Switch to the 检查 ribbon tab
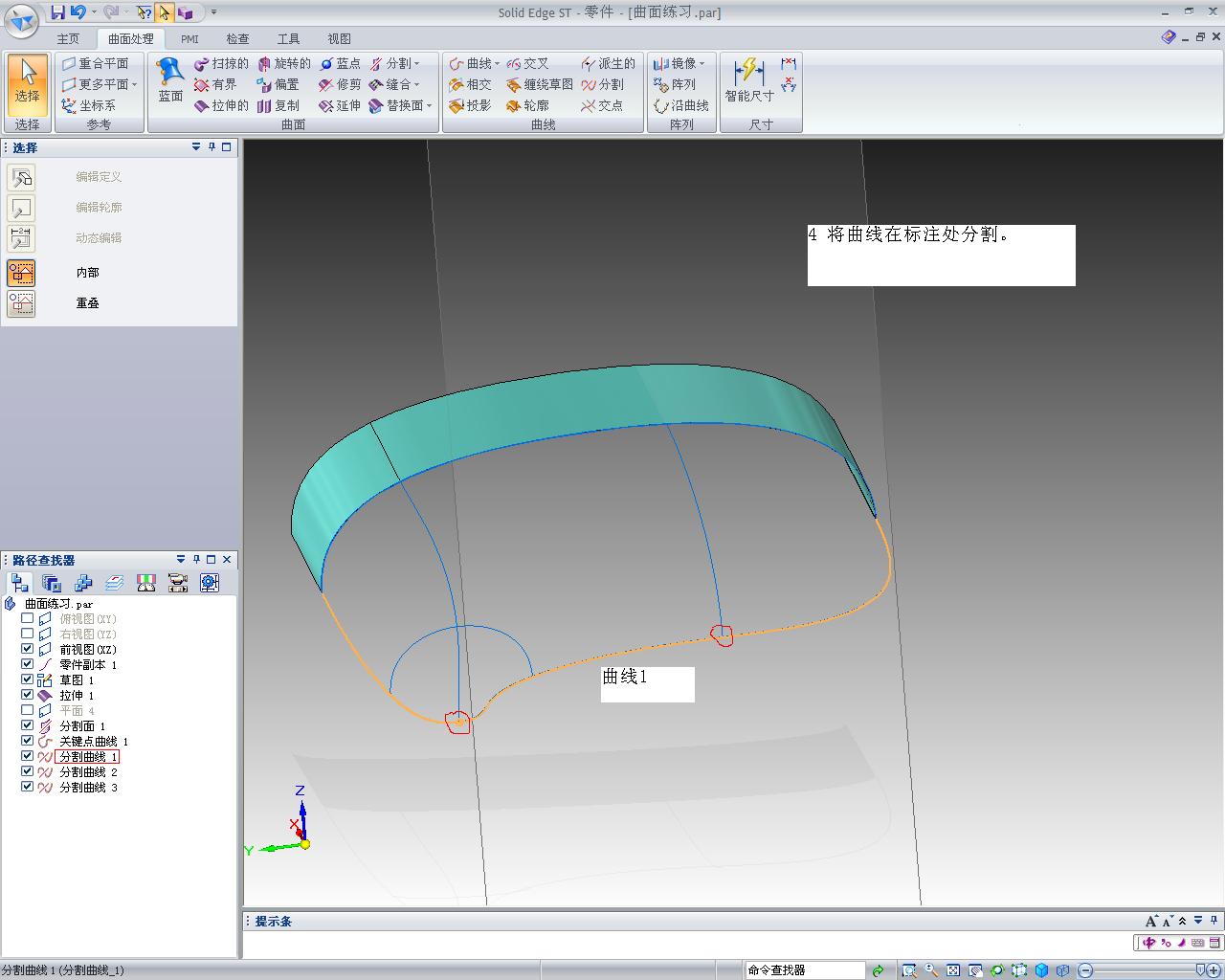 click(x=237, y=38)
